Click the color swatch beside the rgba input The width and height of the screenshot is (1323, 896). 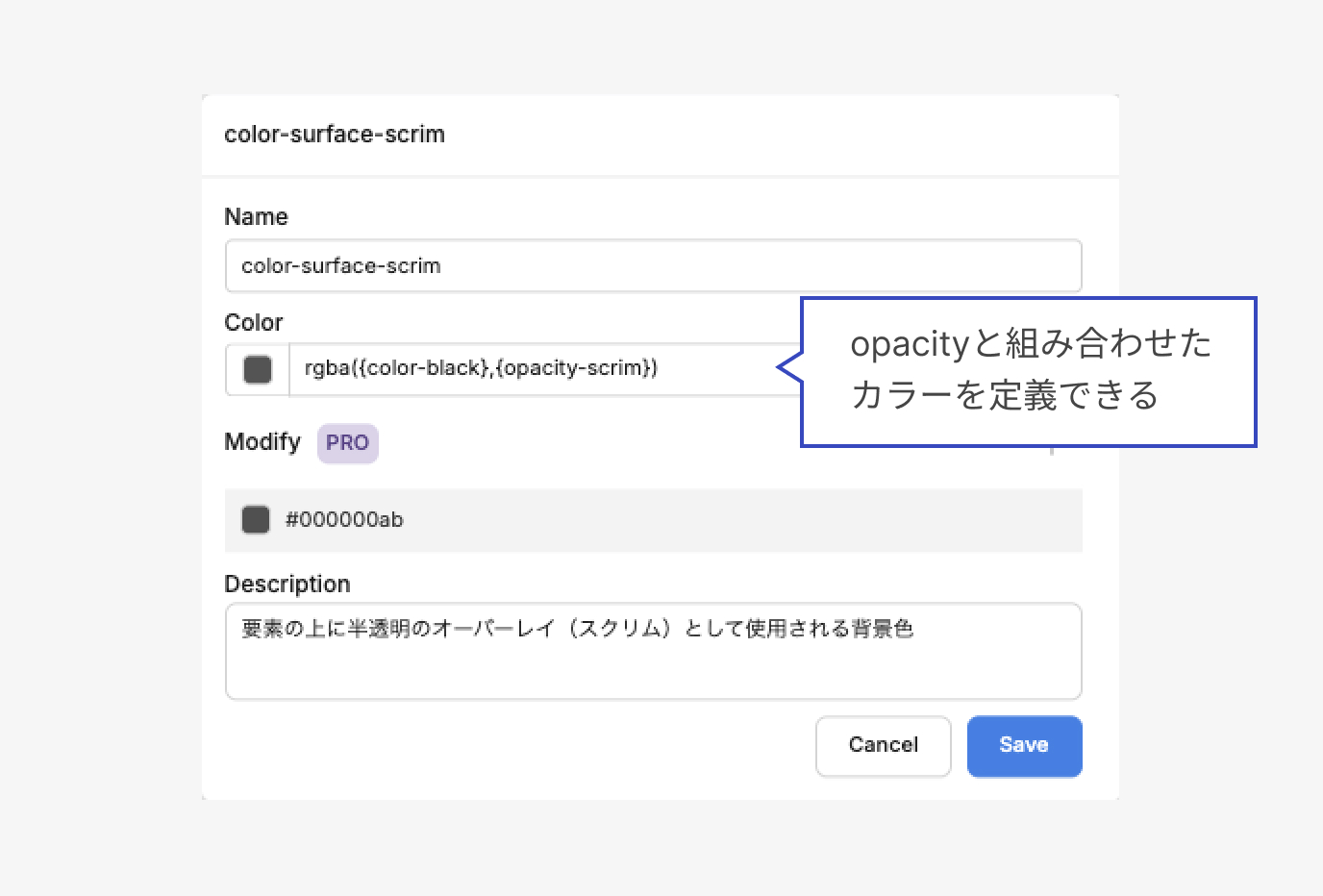click(258, 369)
